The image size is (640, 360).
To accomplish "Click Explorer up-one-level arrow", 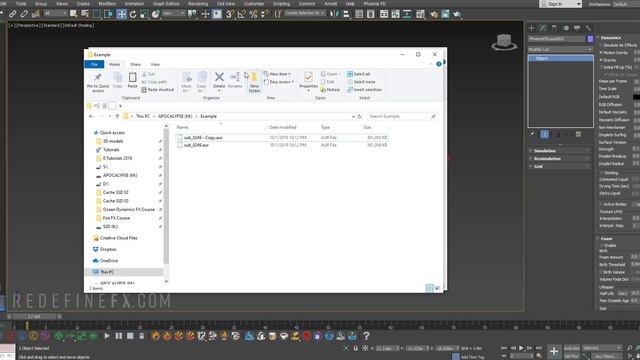I will 117,116.
